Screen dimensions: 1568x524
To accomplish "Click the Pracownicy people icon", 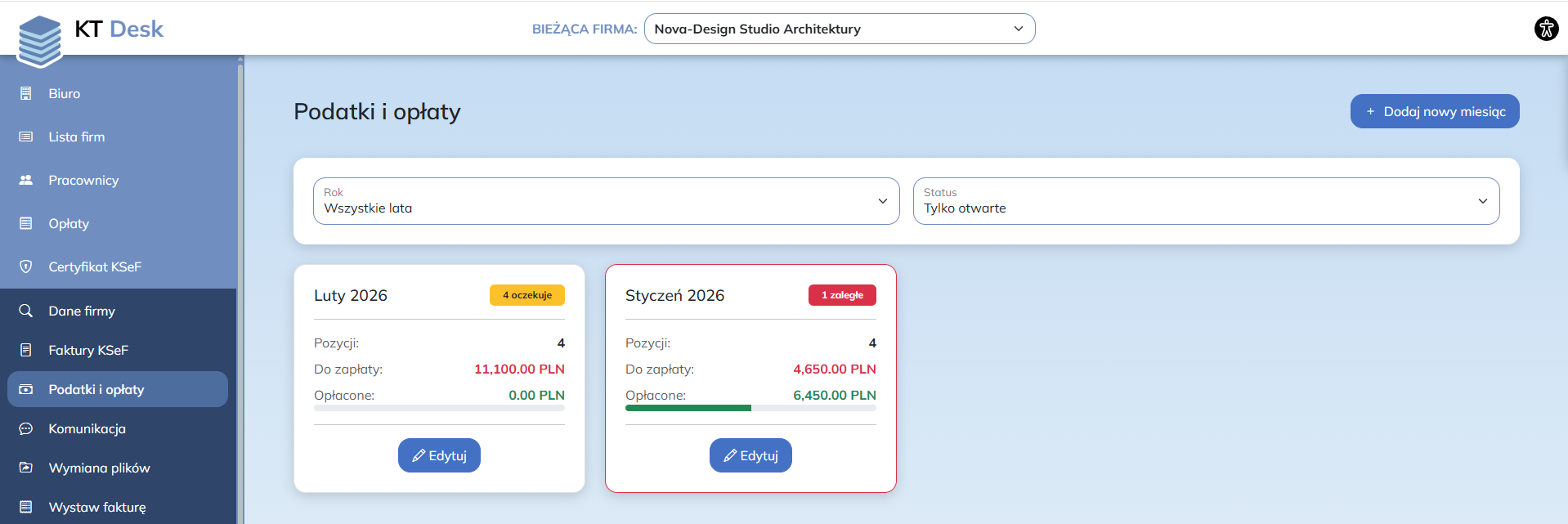I will coord(26,180).
